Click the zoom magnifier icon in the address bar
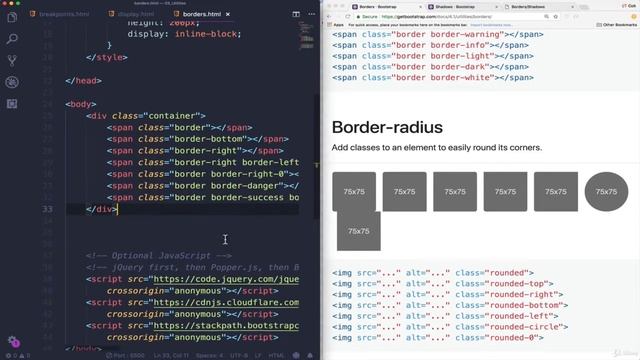The height and width of the screenshot is (360, 640). 546,17
